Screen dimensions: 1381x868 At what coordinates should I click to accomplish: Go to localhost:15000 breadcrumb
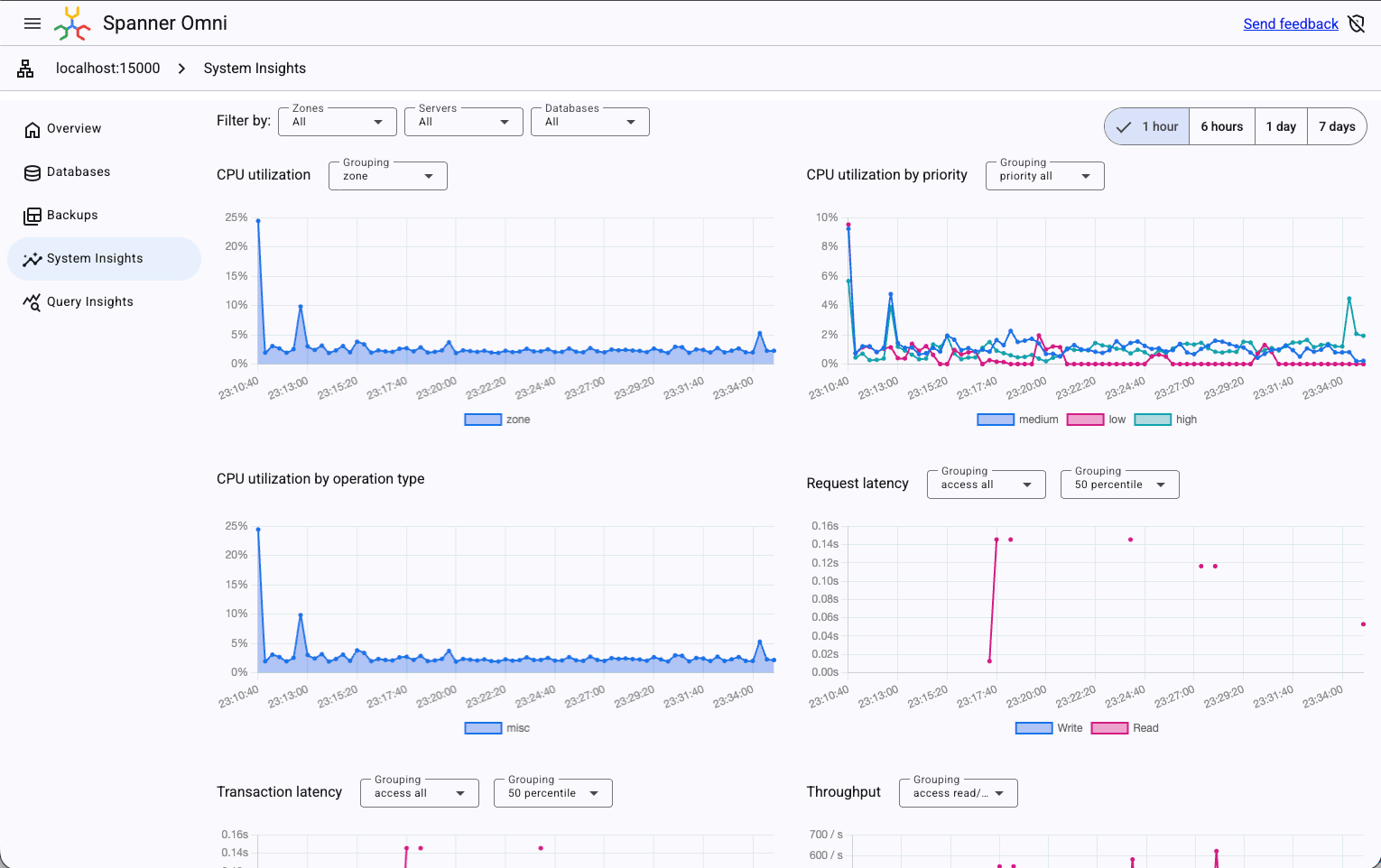[x=108, y=69]
